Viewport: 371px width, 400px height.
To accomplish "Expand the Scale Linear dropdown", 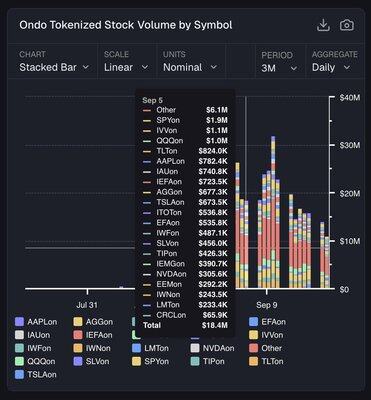I will 126,67.
